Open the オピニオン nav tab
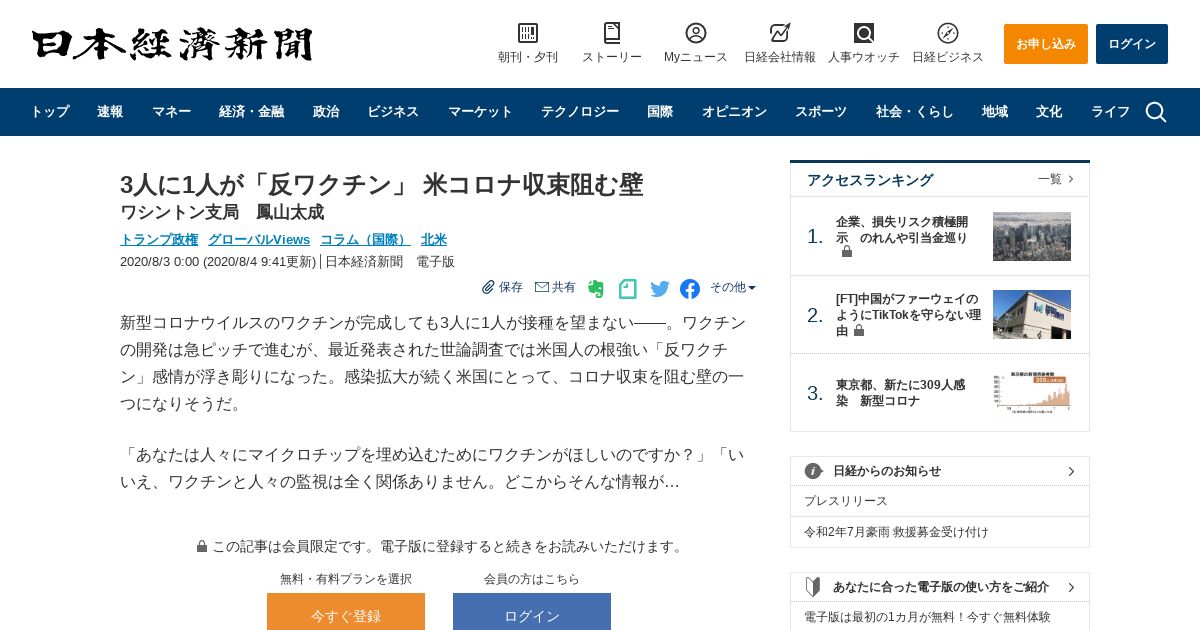Screen dimensions: 1200x630 [734, 112]
